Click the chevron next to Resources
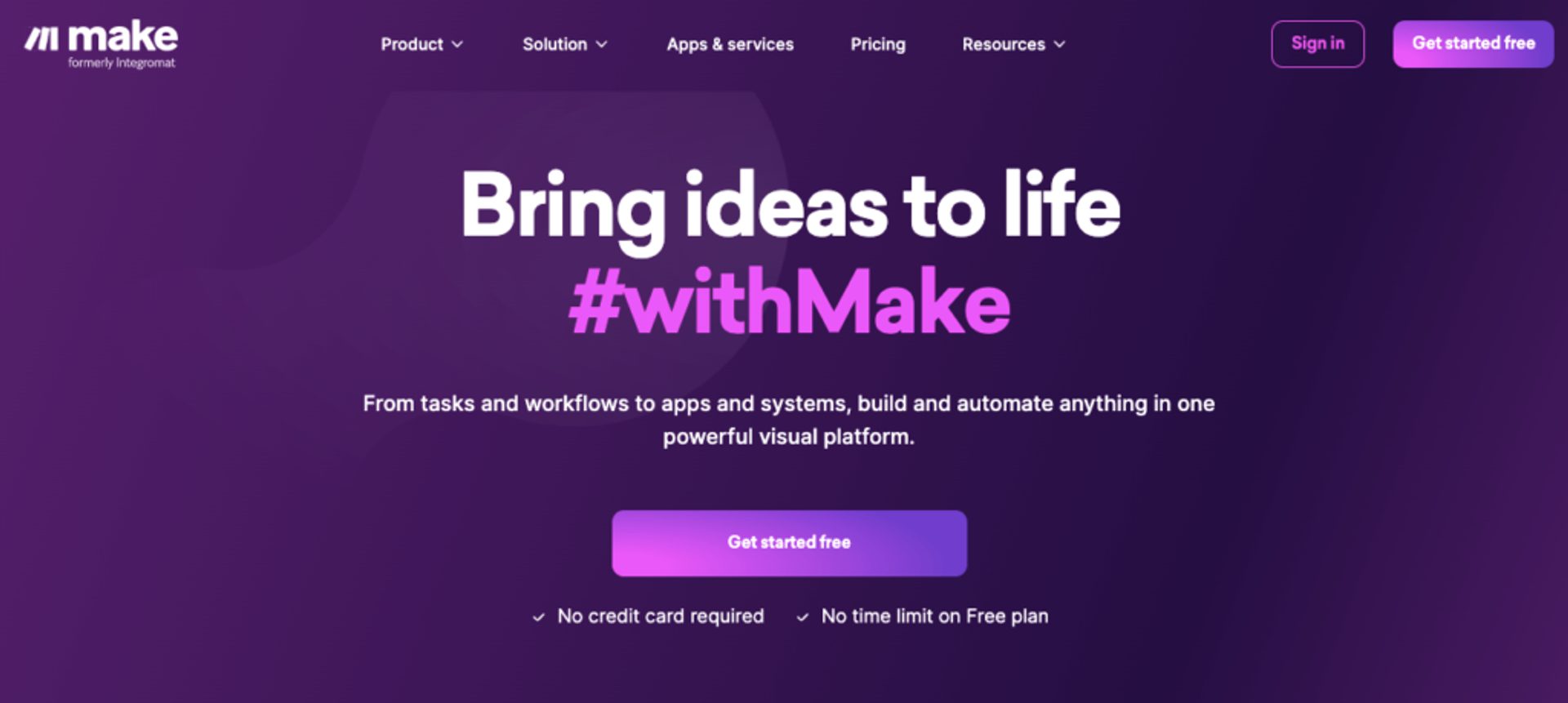1568x703 pixels. click(1060, 44)
